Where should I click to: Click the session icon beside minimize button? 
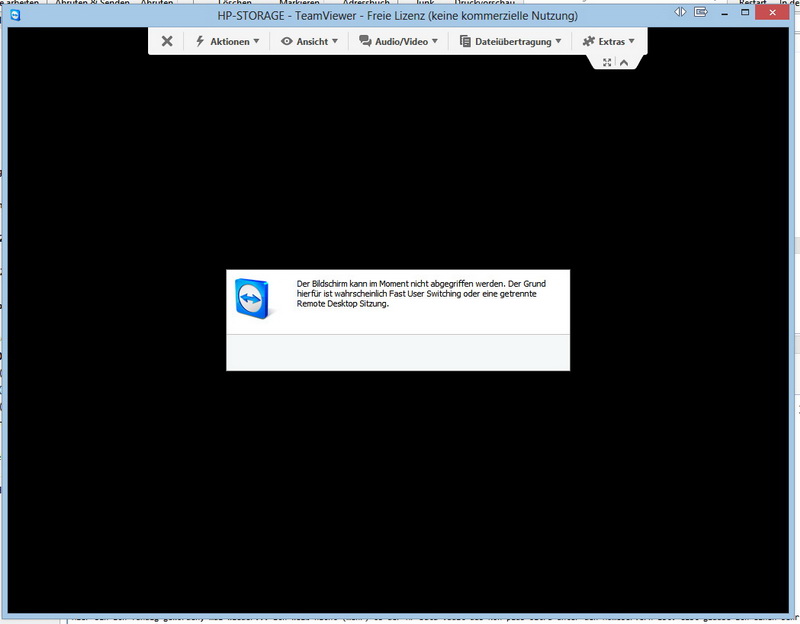[701, 12]
